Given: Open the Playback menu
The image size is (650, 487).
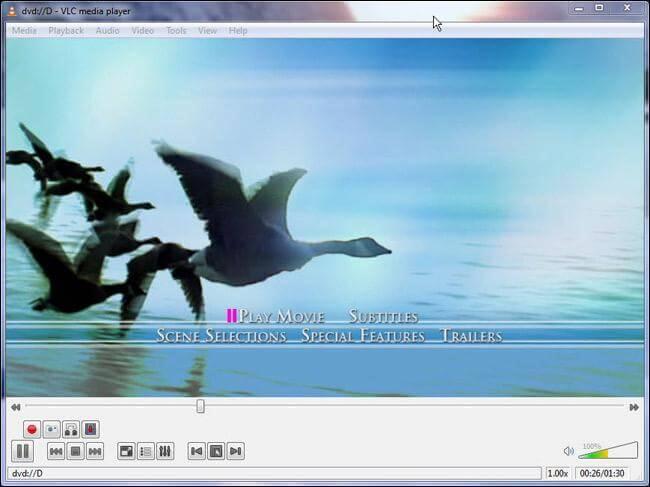Looking at the screenshot, I should tap(66, 31).
